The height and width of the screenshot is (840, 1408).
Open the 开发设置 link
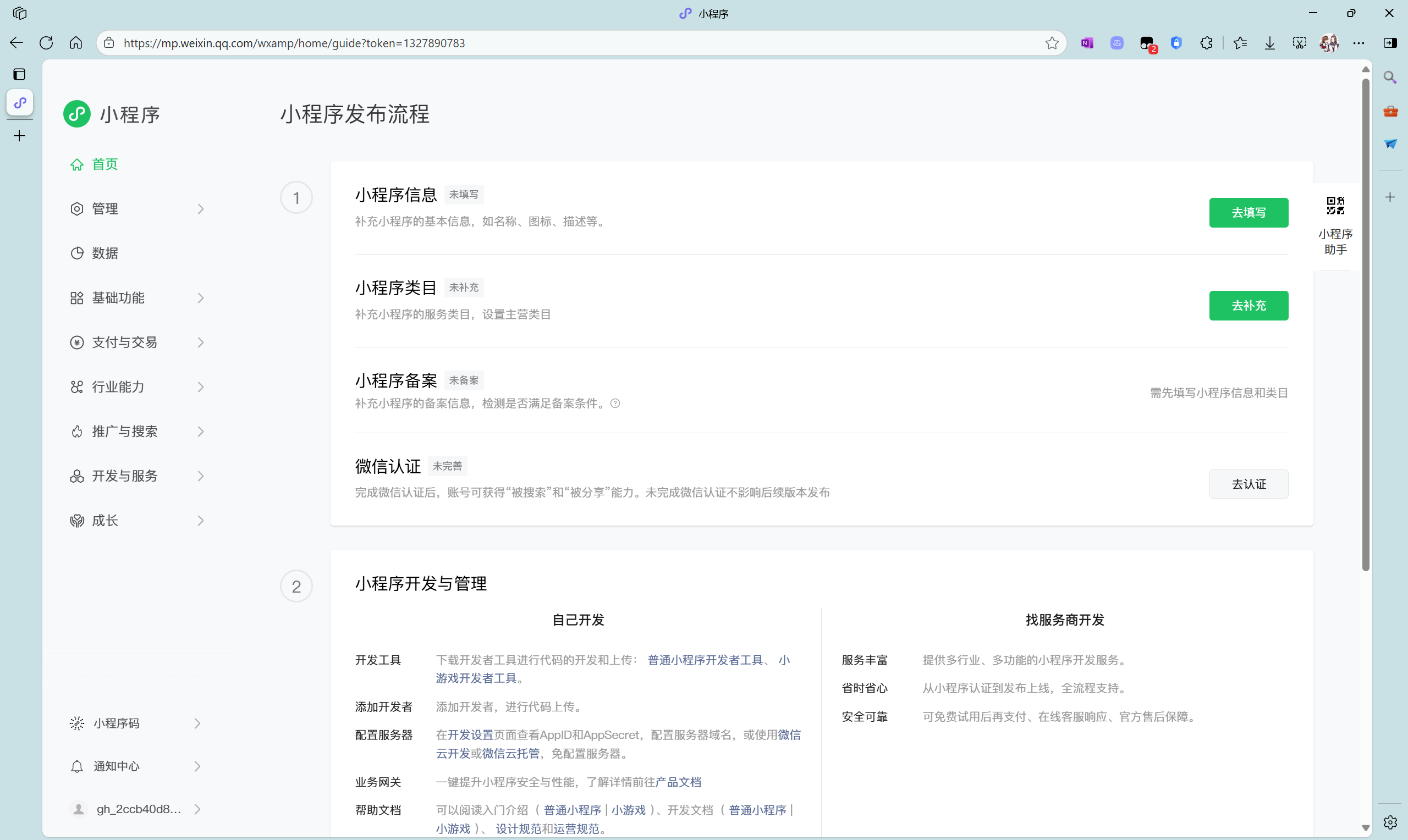tap(470, 736)
